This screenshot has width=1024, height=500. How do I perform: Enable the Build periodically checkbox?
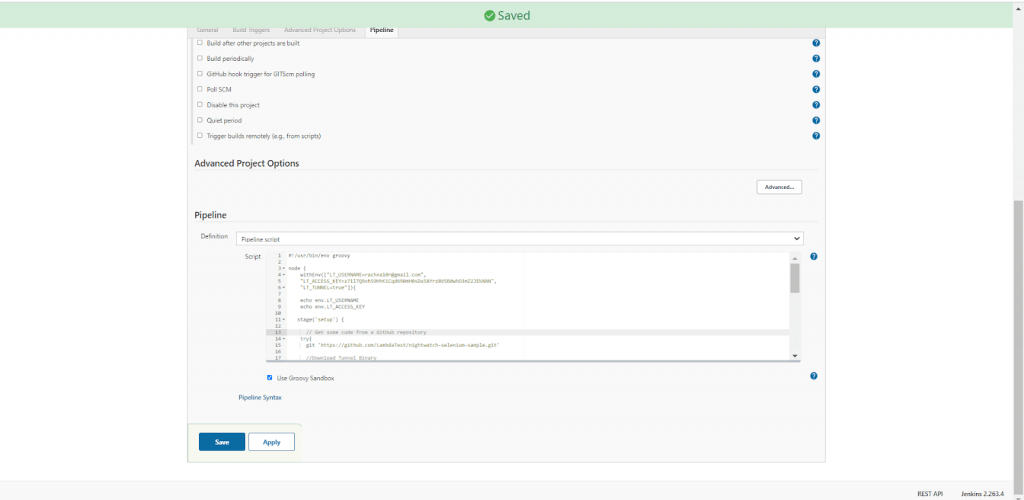[x=199, y=59]
